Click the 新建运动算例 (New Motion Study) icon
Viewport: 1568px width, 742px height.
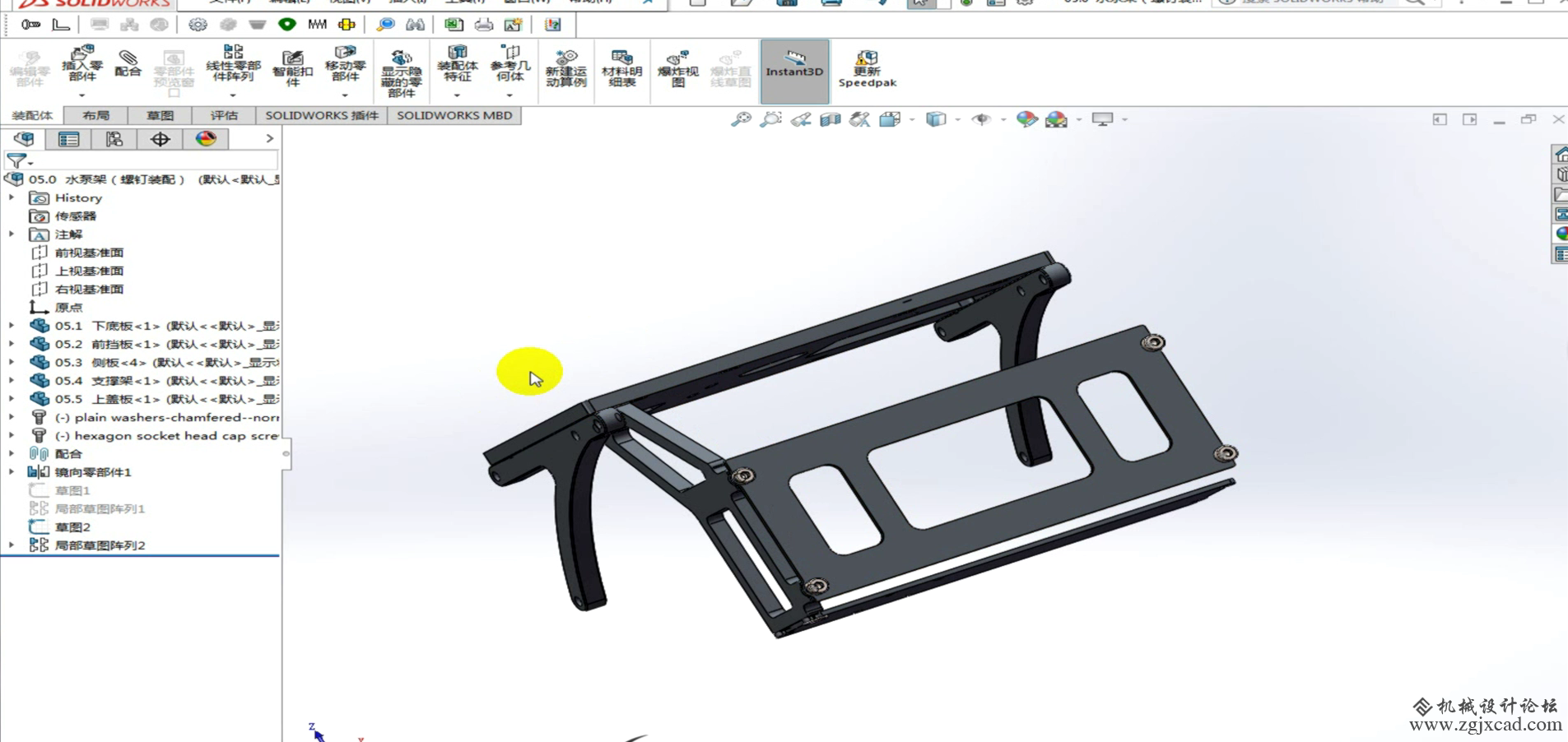coord(565,67)
